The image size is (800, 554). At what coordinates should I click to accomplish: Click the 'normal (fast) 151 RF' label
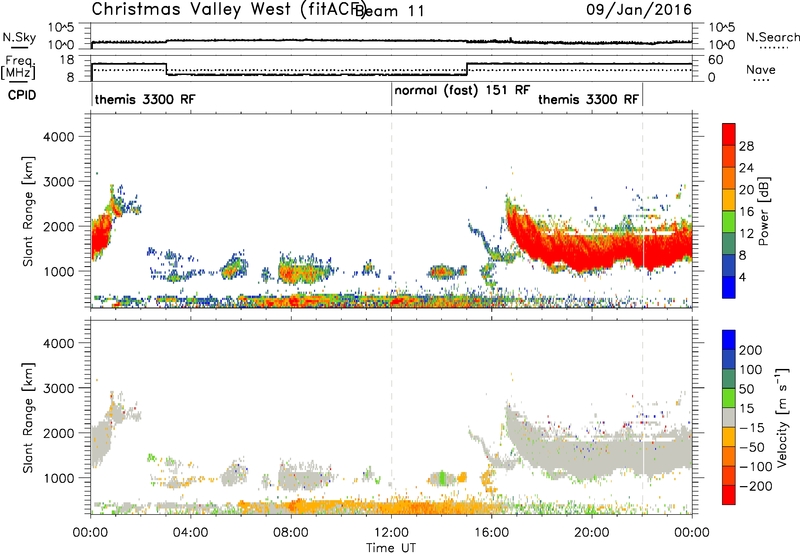[462, 90]
